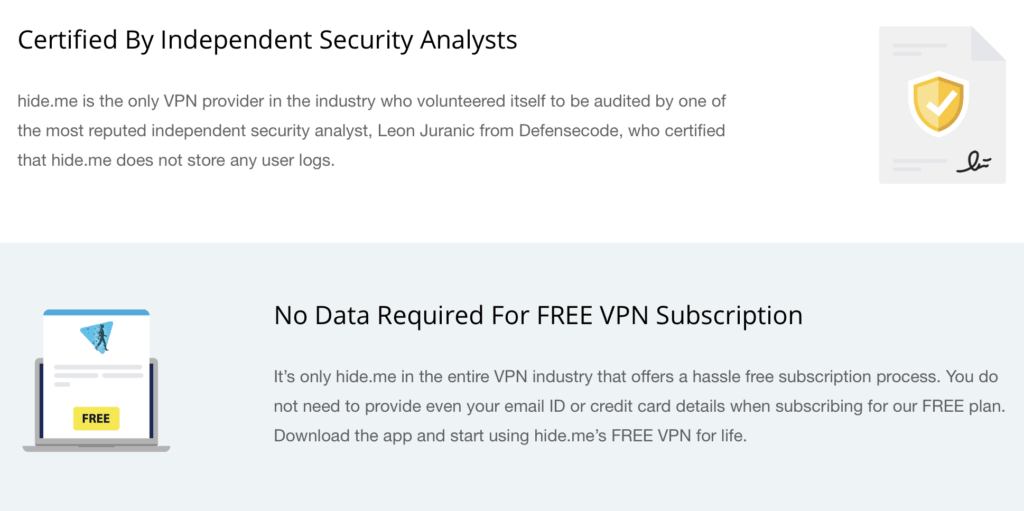Click the blue top bar of laptop page
Screen dimensions: 1024x511
pyautogui.click(x=96, y=312)
